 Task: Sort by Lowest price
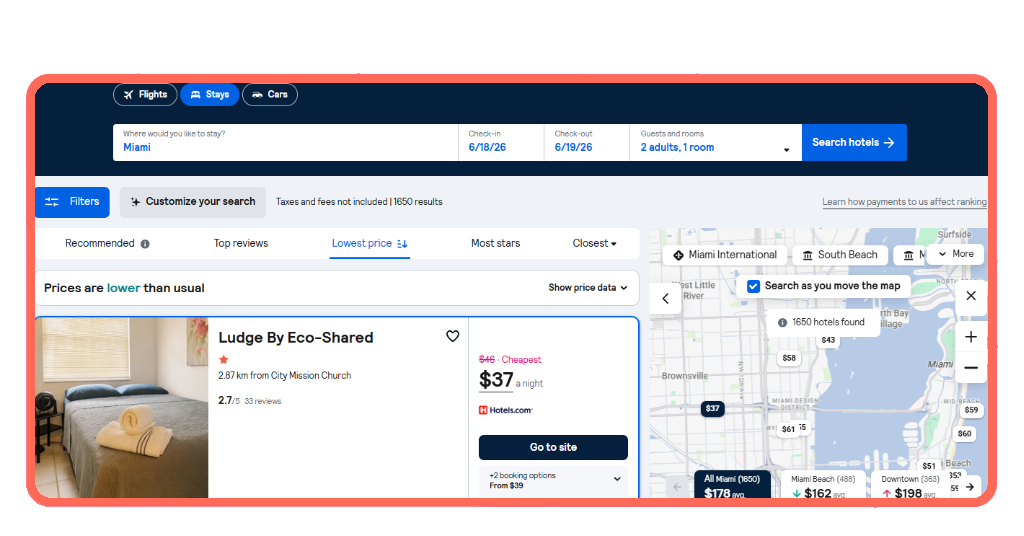point(370,244)
